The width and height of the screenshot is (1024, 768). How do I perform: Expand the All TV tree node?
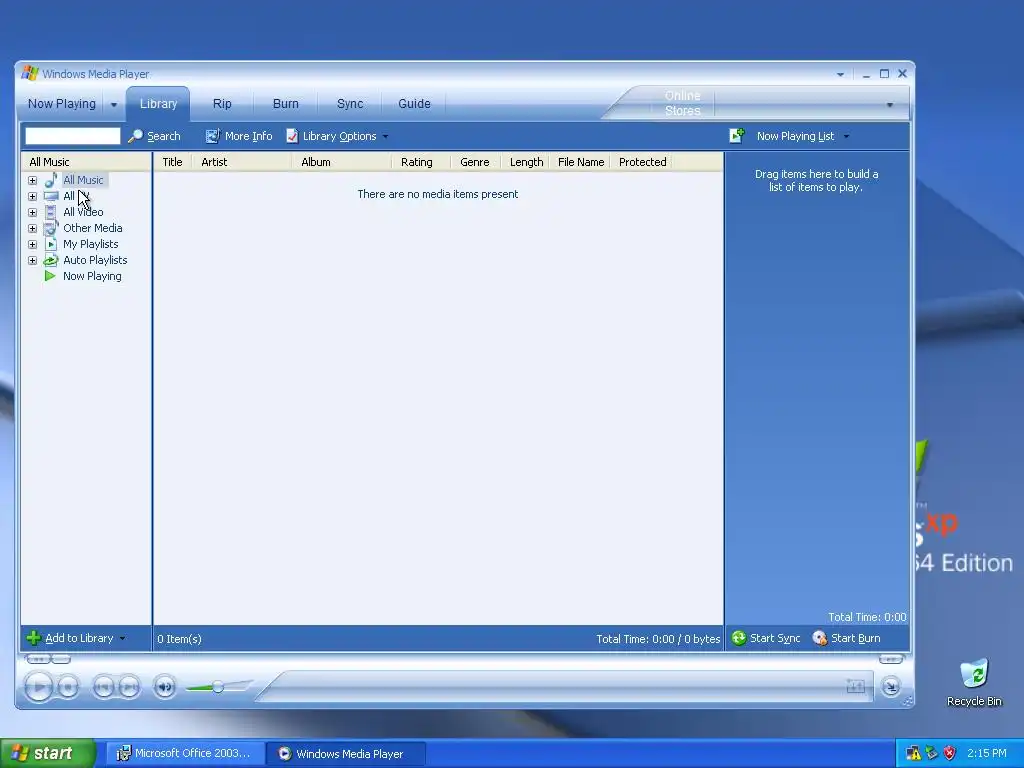tap(32, 196)
